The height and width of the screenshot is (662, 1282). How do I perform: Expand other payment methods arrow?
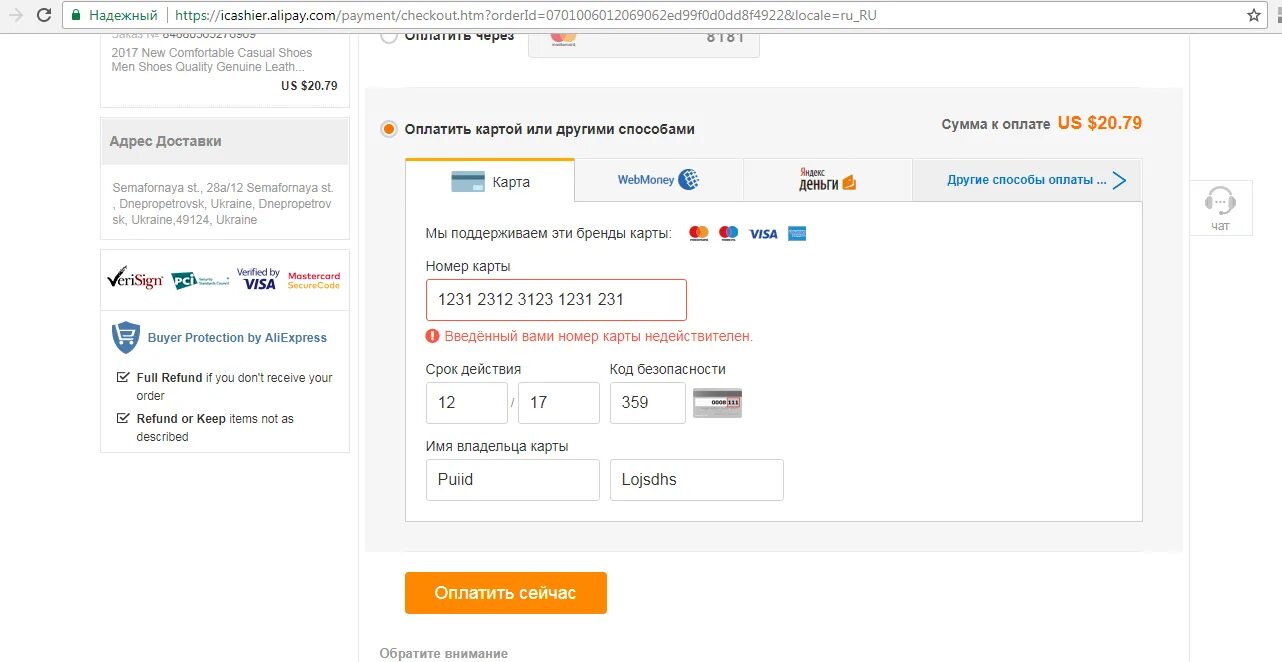point(1119,181)
